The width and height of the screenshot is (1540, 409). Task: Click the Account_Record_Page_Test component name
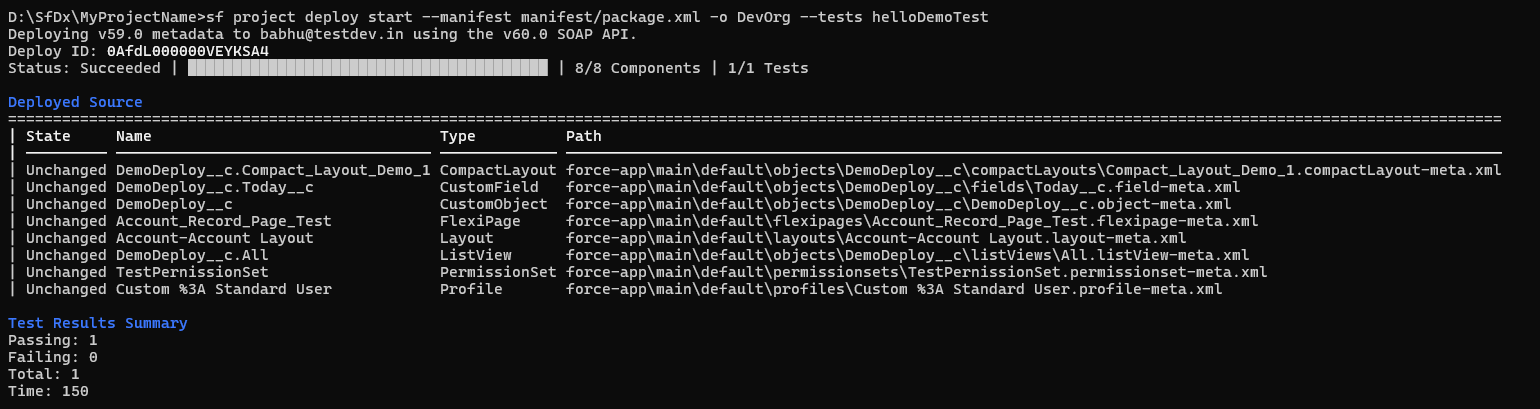pyautogui.click(x=224, y=221)
